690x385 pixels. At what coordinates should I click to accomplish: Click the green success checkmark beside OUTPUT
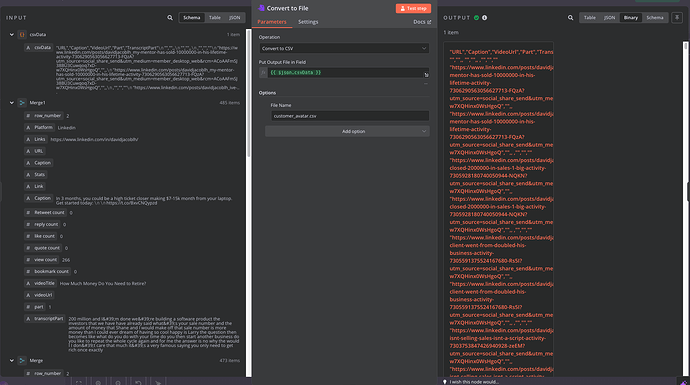coord(476,18)
